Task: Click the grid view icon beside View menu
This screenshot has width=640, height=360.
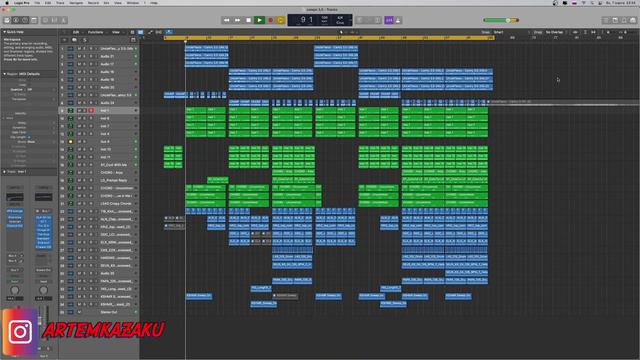Action: 132,32
